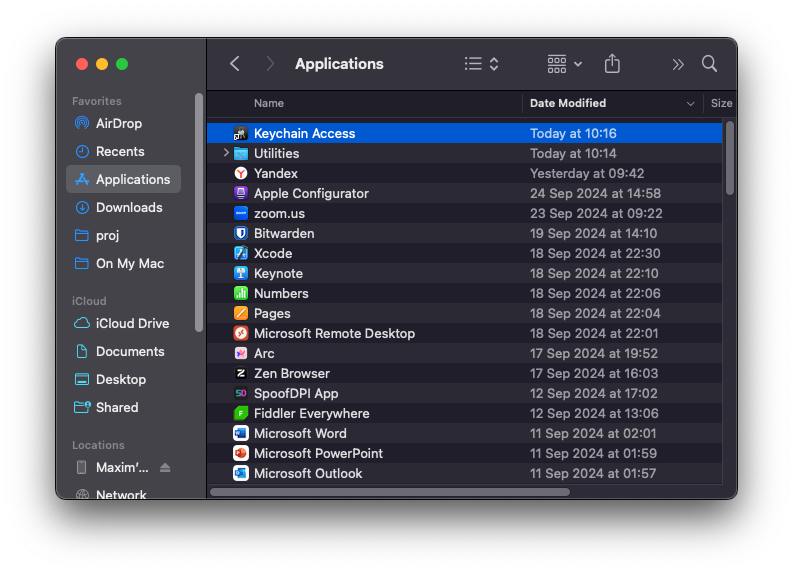Click the sidebar vertical scrollbar

199,212
